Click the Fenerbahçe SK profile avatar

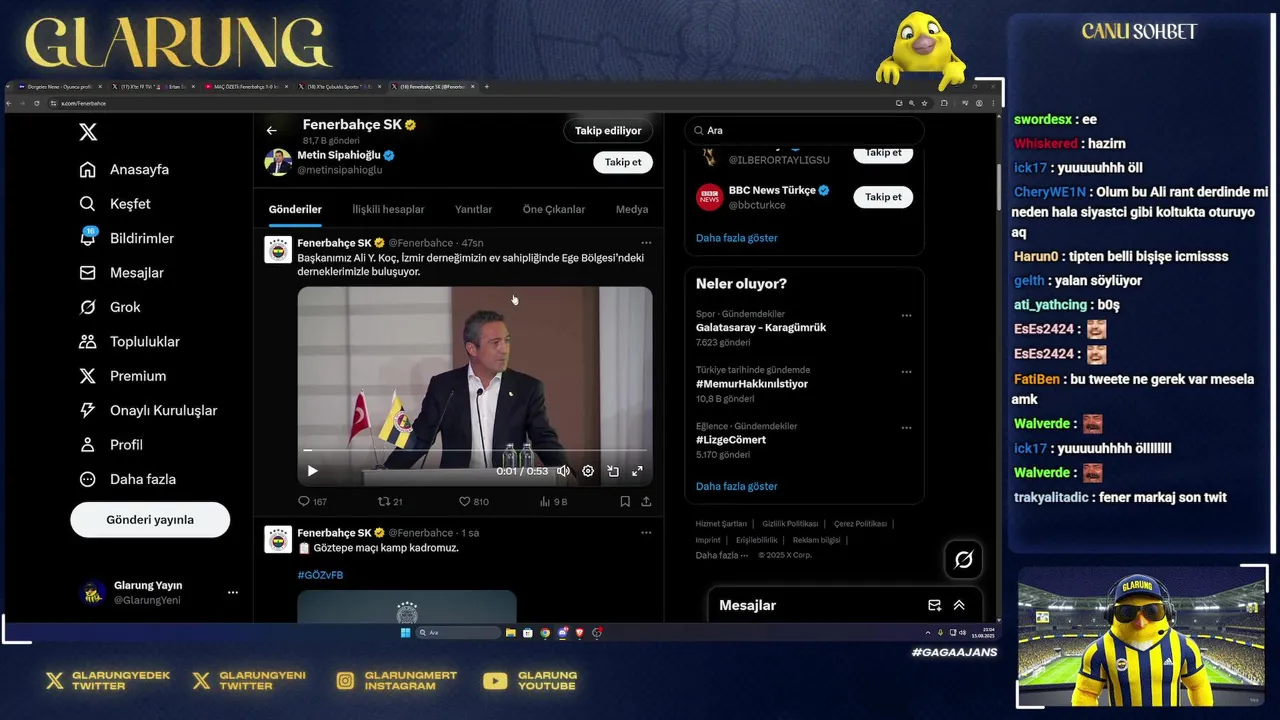click(278, 250)
